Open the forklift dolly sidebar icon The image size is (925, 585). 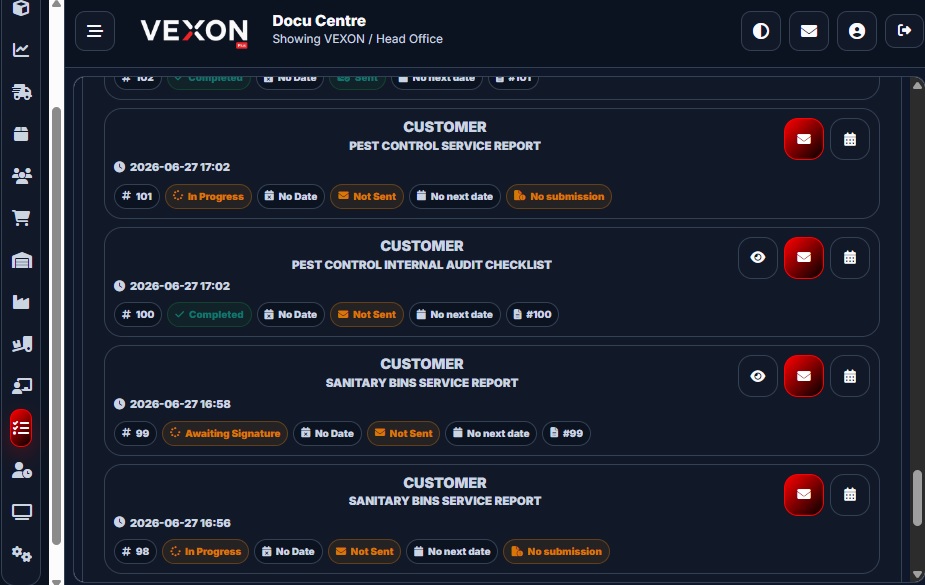pyautogui.click(x=21, y=344)
